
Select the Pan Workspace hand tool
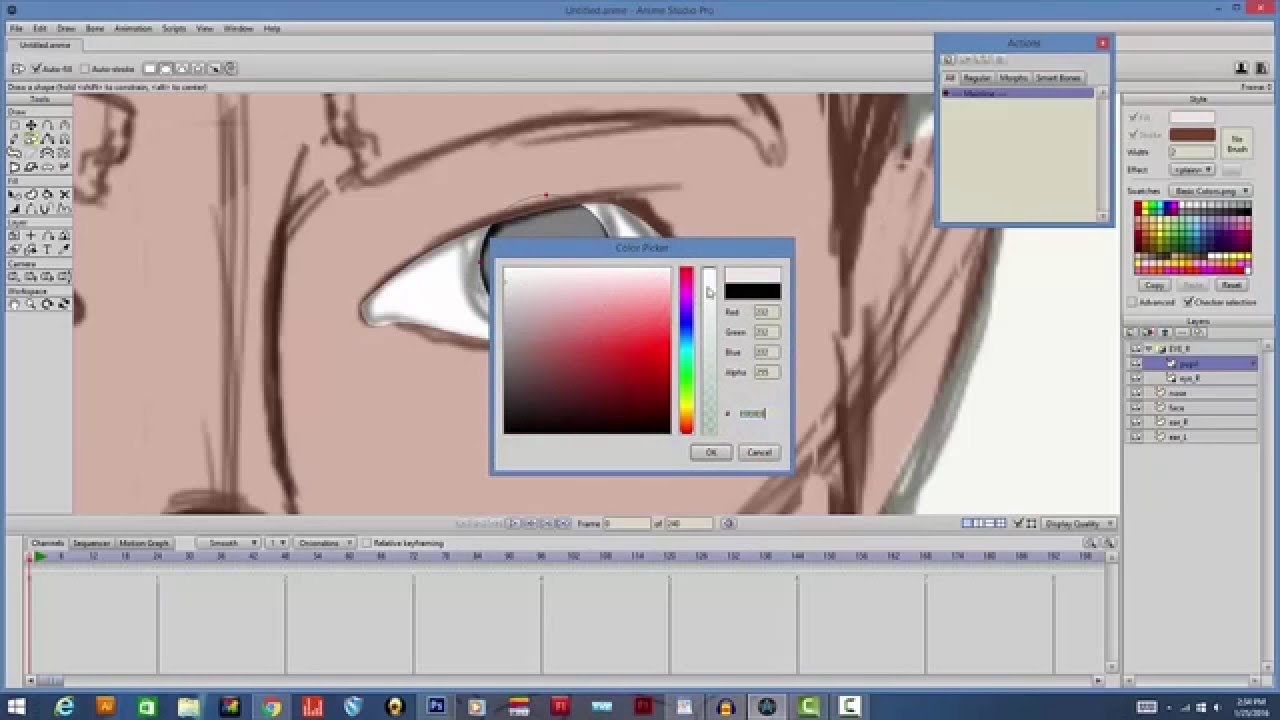click(x=15, y=304)
